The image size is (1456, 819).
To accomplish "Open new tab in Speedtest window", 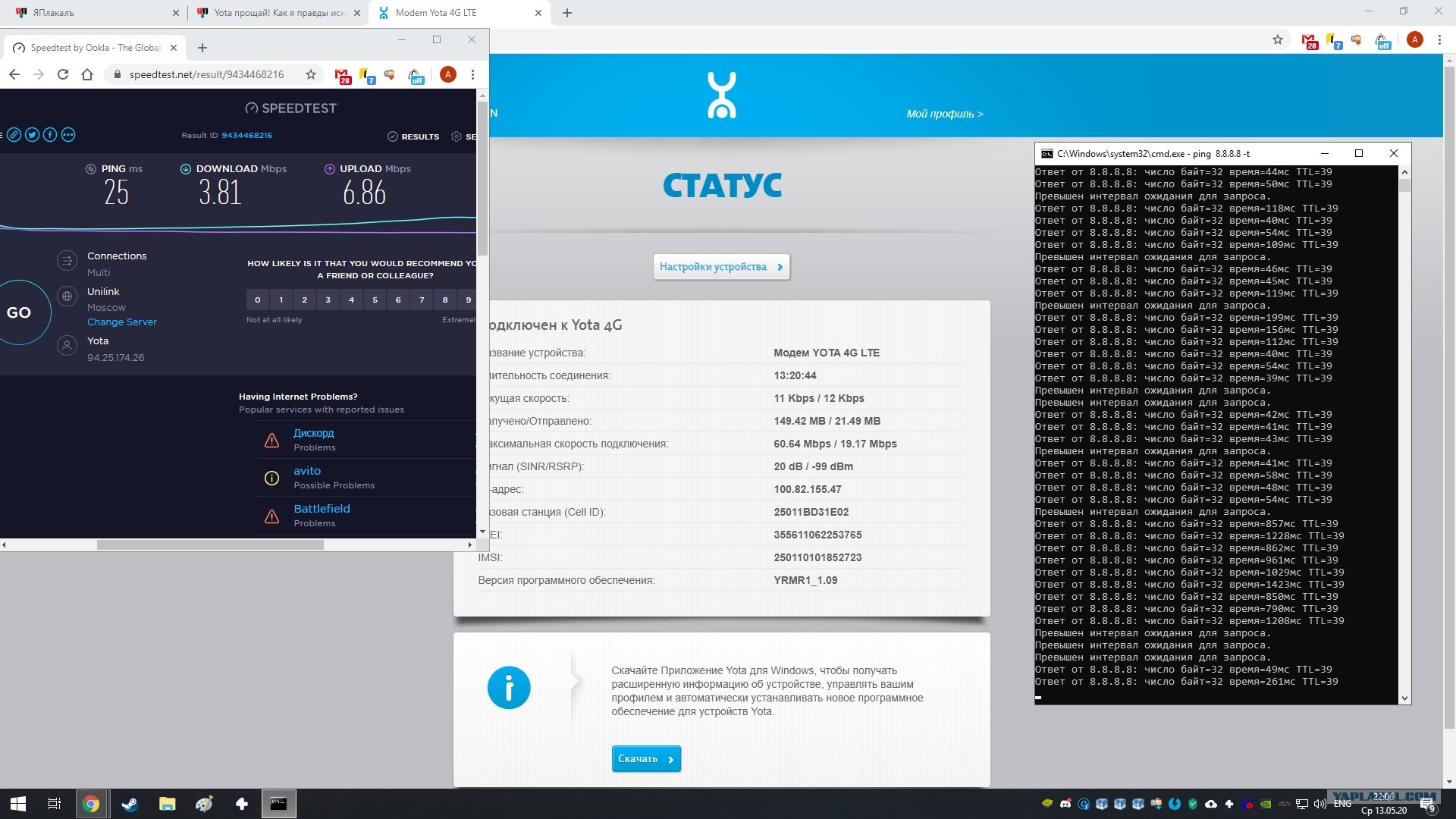I will coord(202,48).
